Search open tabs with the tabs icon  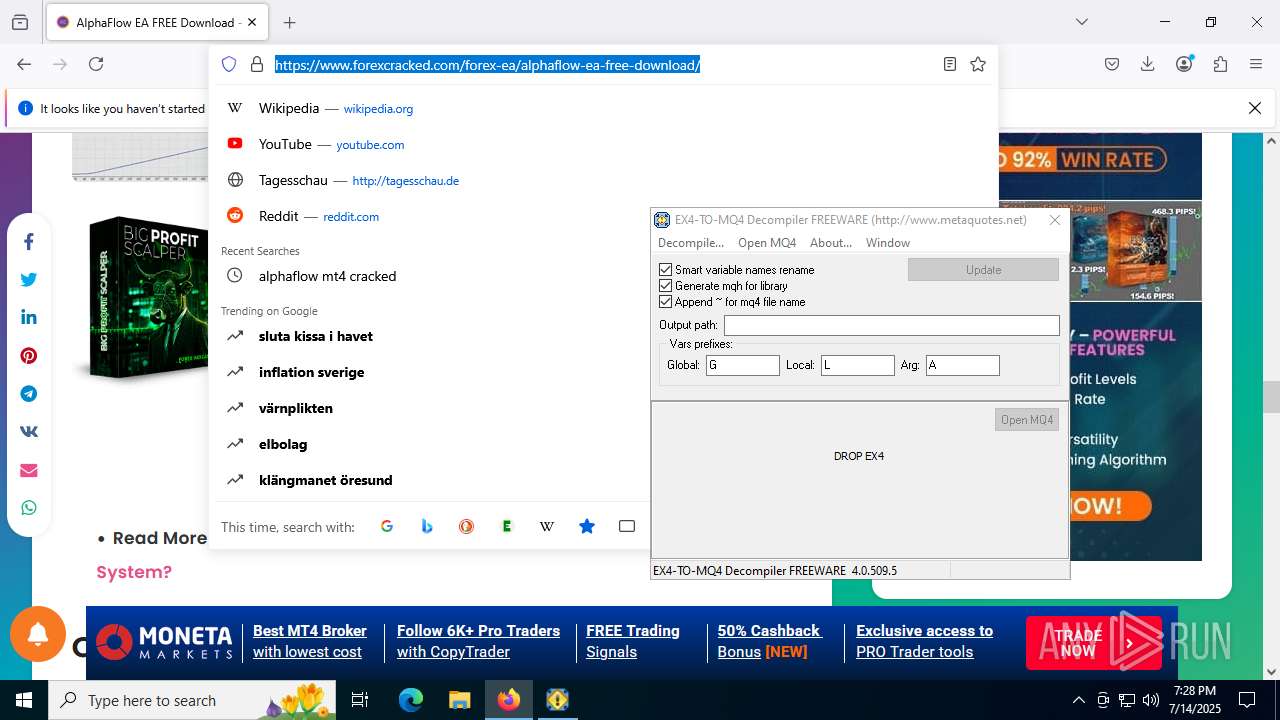pos(627,526)
